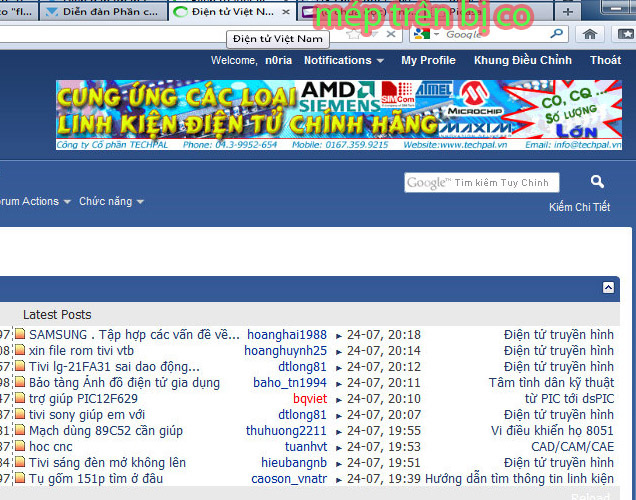Focus the Google Tìm kiếm Tùy Chỉnh search box
Screen dimensions: 636x500
point(481,182)
